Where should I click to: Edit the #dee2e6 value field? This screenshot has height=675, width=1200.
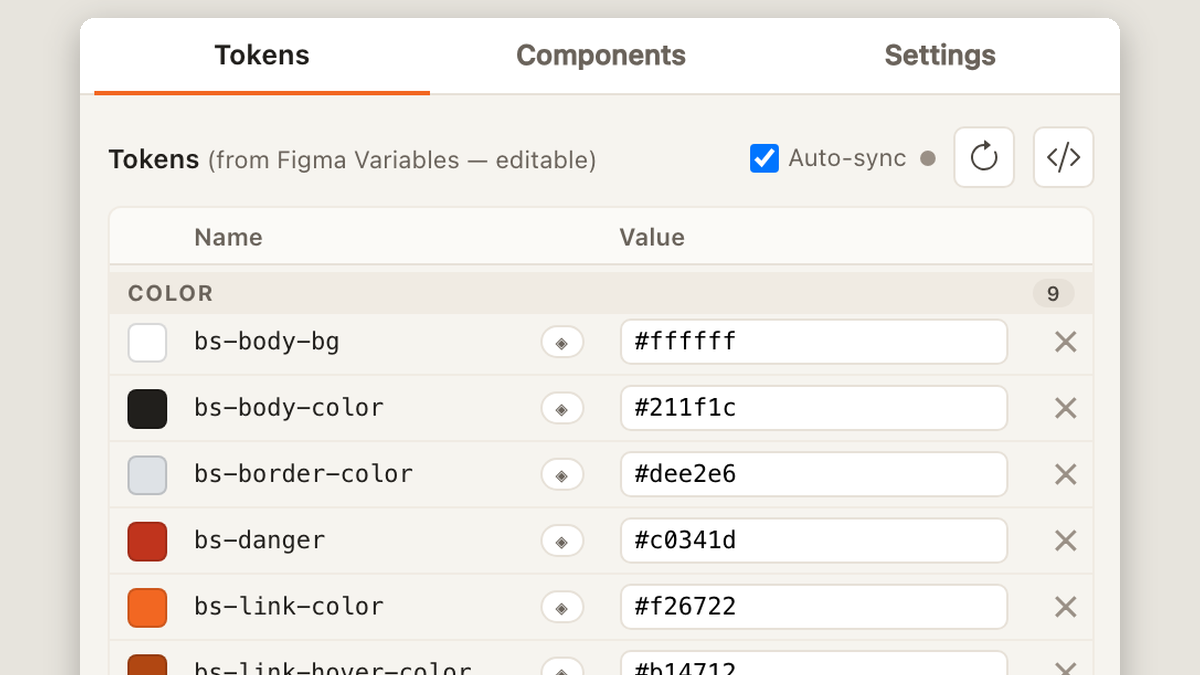click(814, 474)
